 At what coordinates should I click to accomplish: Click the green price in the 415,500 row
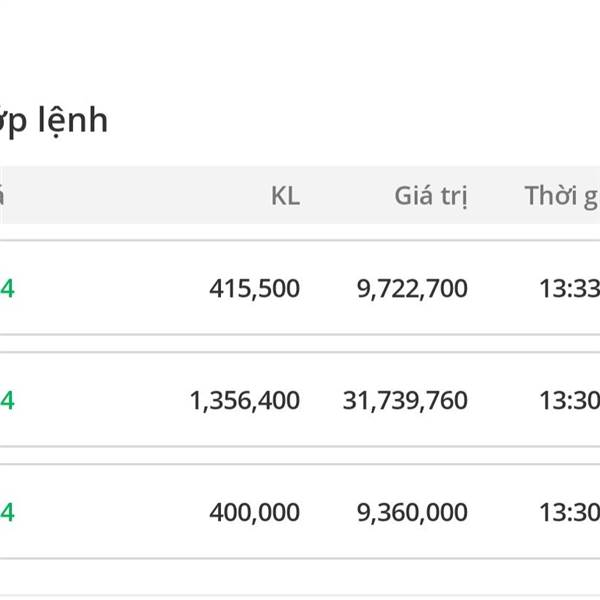pyautogui.click(x=7, y=288)
